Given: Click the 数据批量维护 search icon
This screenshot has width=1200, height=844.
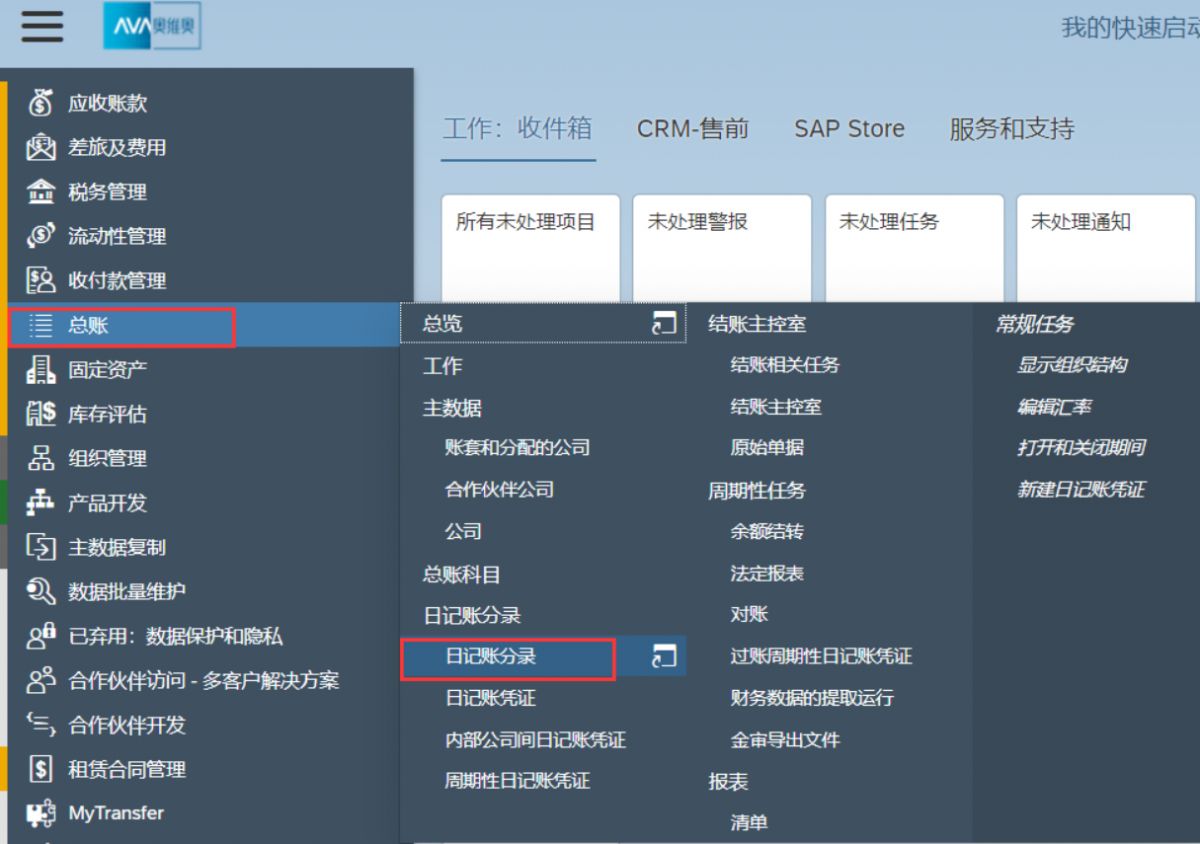Looking at the screenshot, I should click(41, 591).
